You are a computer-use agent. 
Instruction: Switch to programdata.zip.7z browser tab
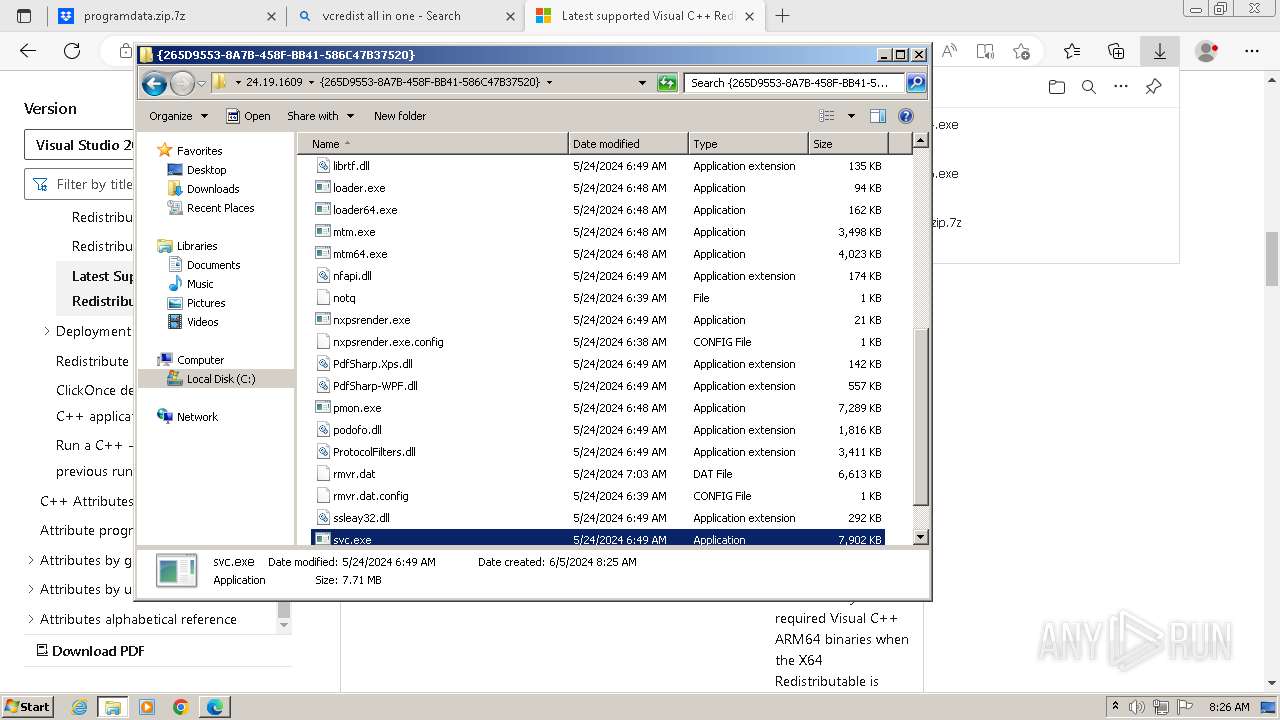pos(166,16)
